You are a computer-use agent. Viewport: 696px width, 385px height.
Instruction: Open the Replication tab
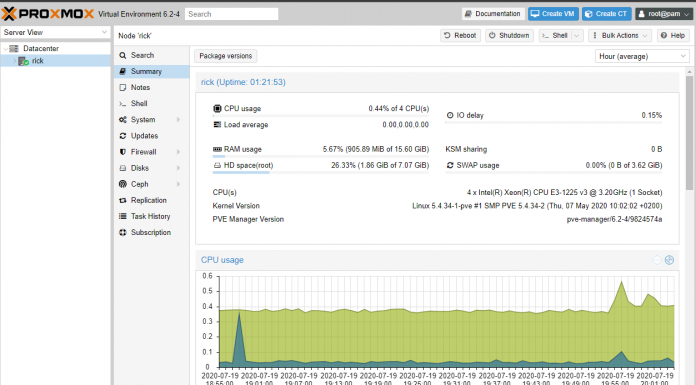coord(151,200)
